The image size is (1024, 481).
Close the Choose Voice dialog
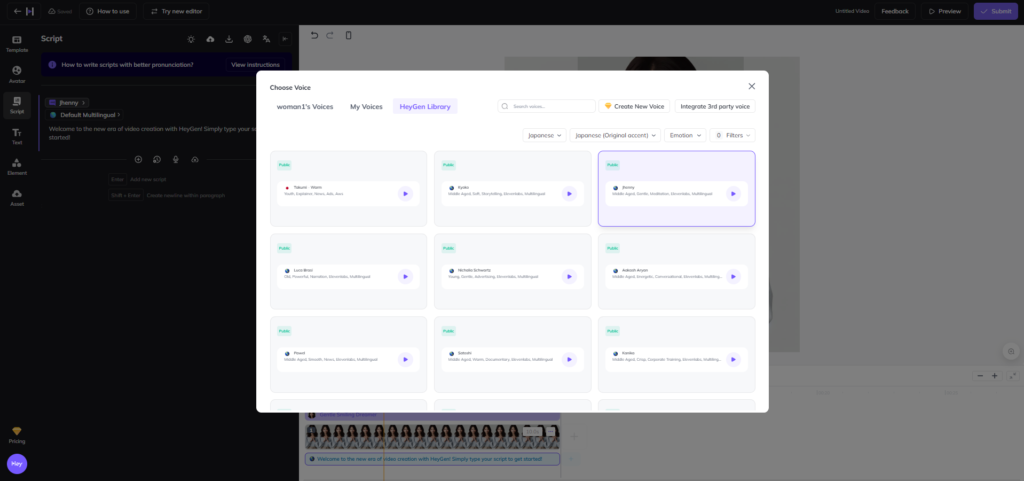752,86
